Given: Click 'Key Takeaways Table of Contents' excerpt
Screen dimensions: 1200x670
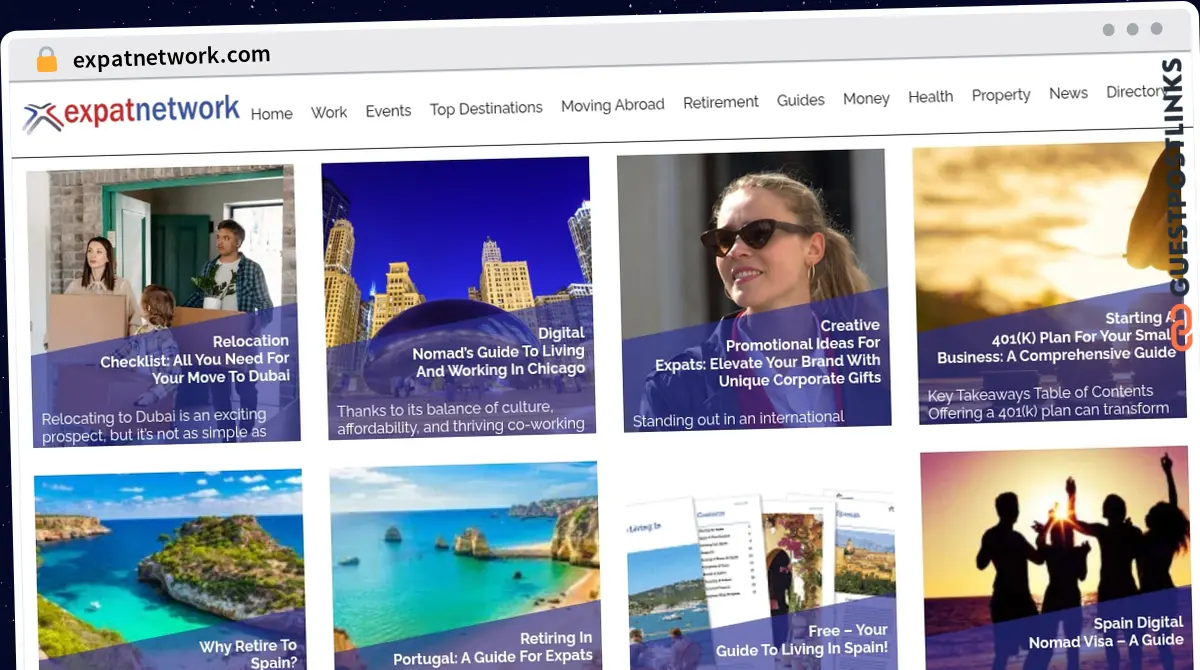Looking at the screenshot, I should click(1047, 400).
